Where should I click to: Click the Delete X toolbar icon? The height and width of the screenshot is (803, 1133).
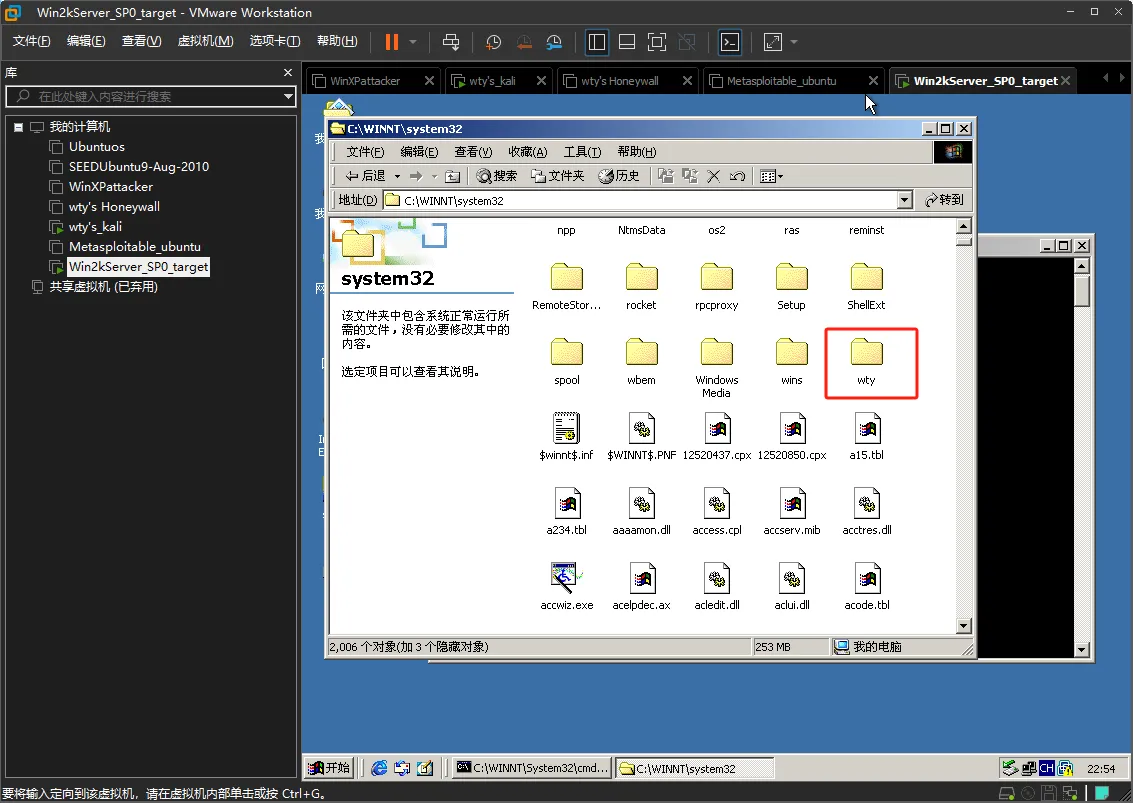(x=713, y=176)
